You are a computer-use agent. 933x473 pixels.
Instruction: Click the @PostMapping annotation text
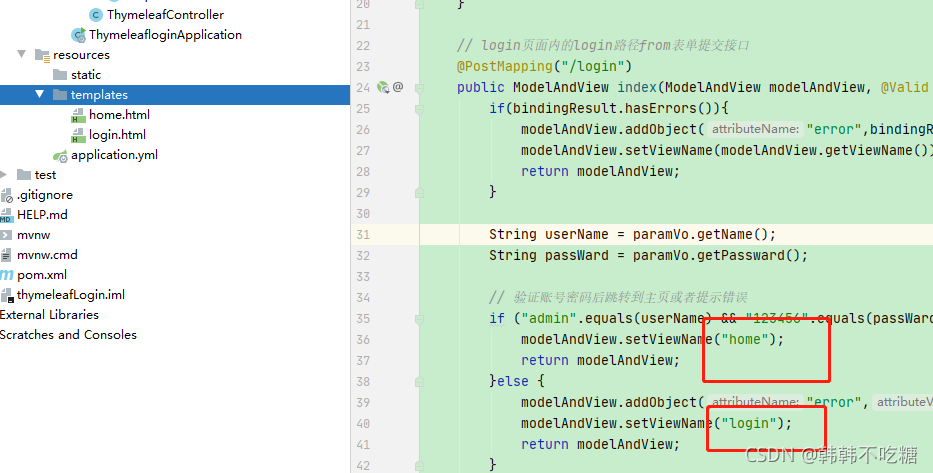505,66
